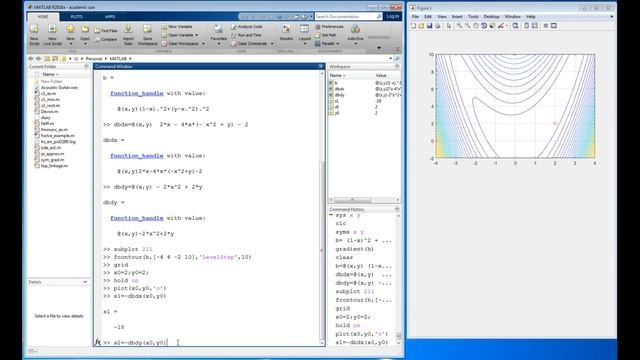
Task: Navigate back using the folder back arrow
Action: point(31,59)
